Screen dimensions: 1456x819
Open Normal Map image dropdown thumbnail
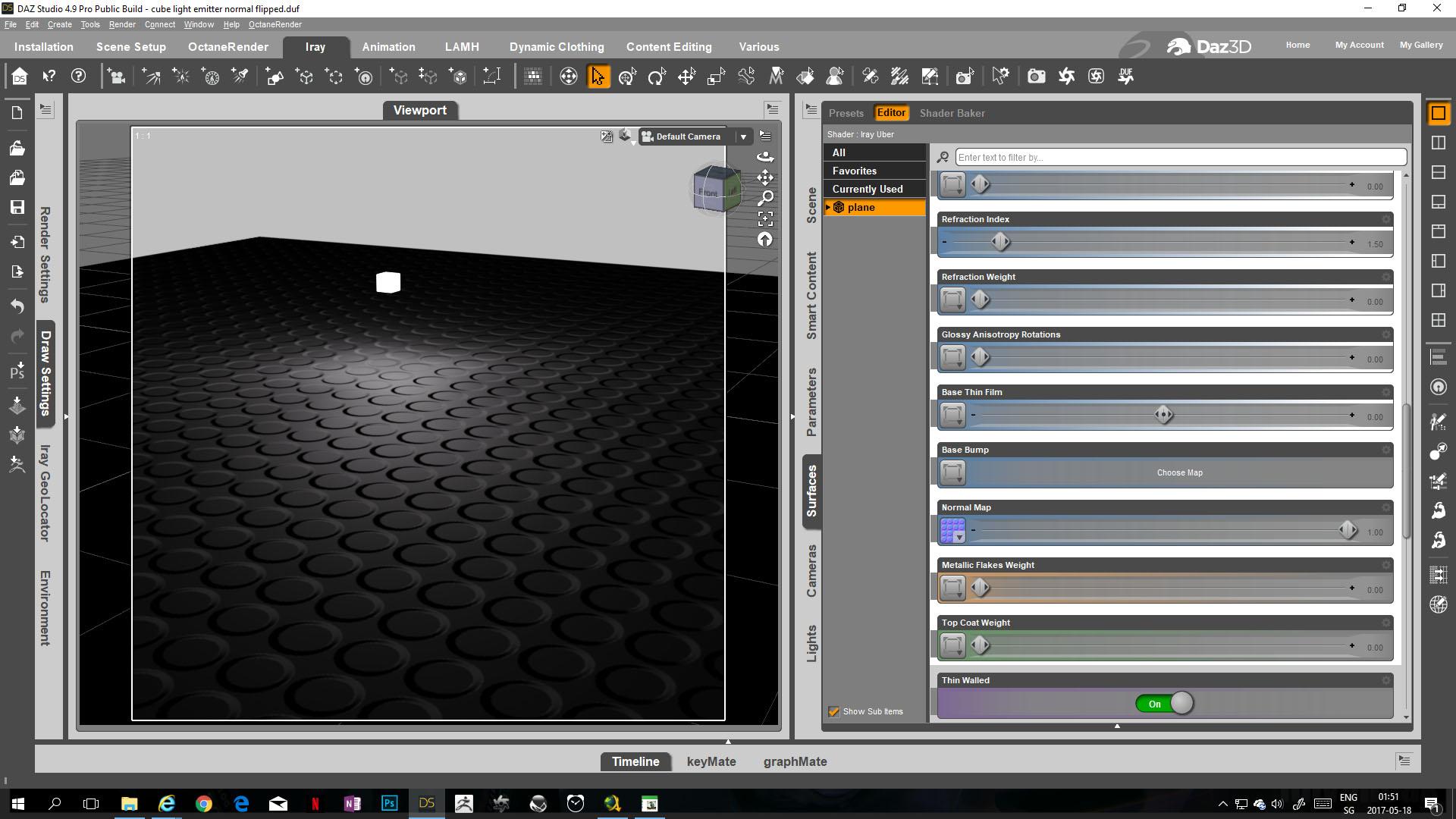pos(952,531)
